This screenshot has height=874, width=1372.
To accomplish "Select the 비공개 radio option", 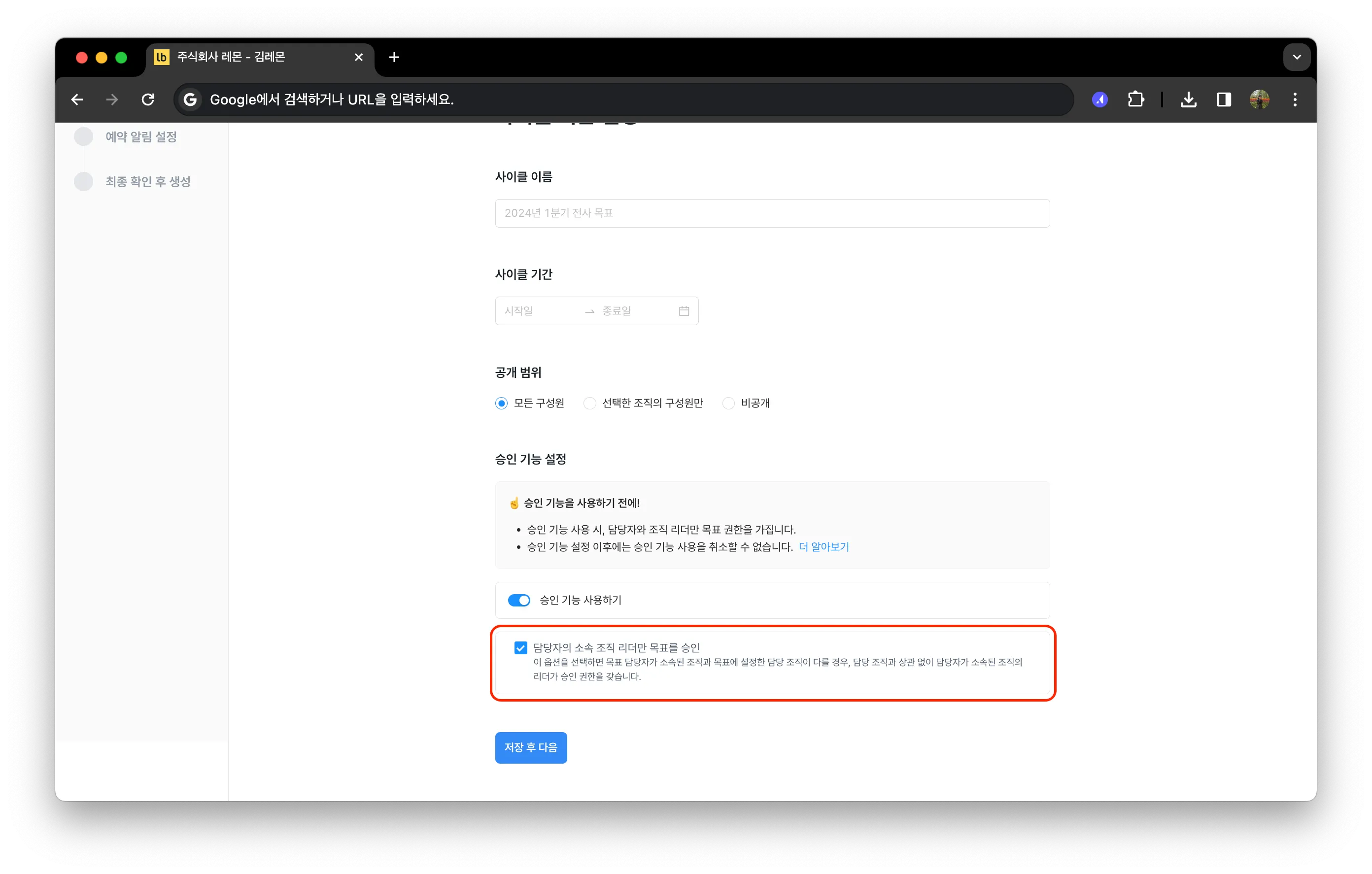I will click(728, 403).
